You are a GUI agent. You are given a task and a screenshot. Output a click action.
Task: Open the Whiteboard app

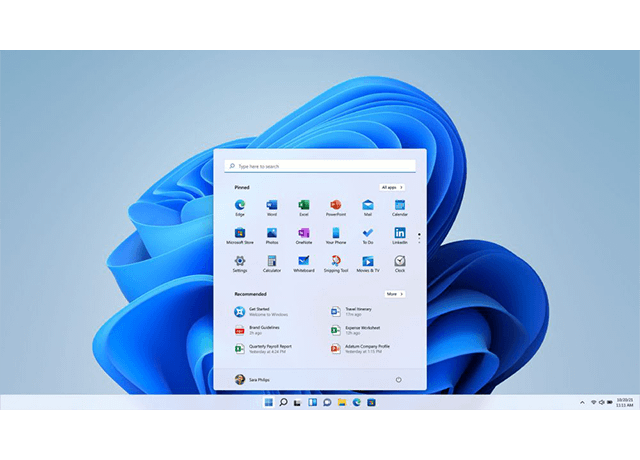[304, 264]
